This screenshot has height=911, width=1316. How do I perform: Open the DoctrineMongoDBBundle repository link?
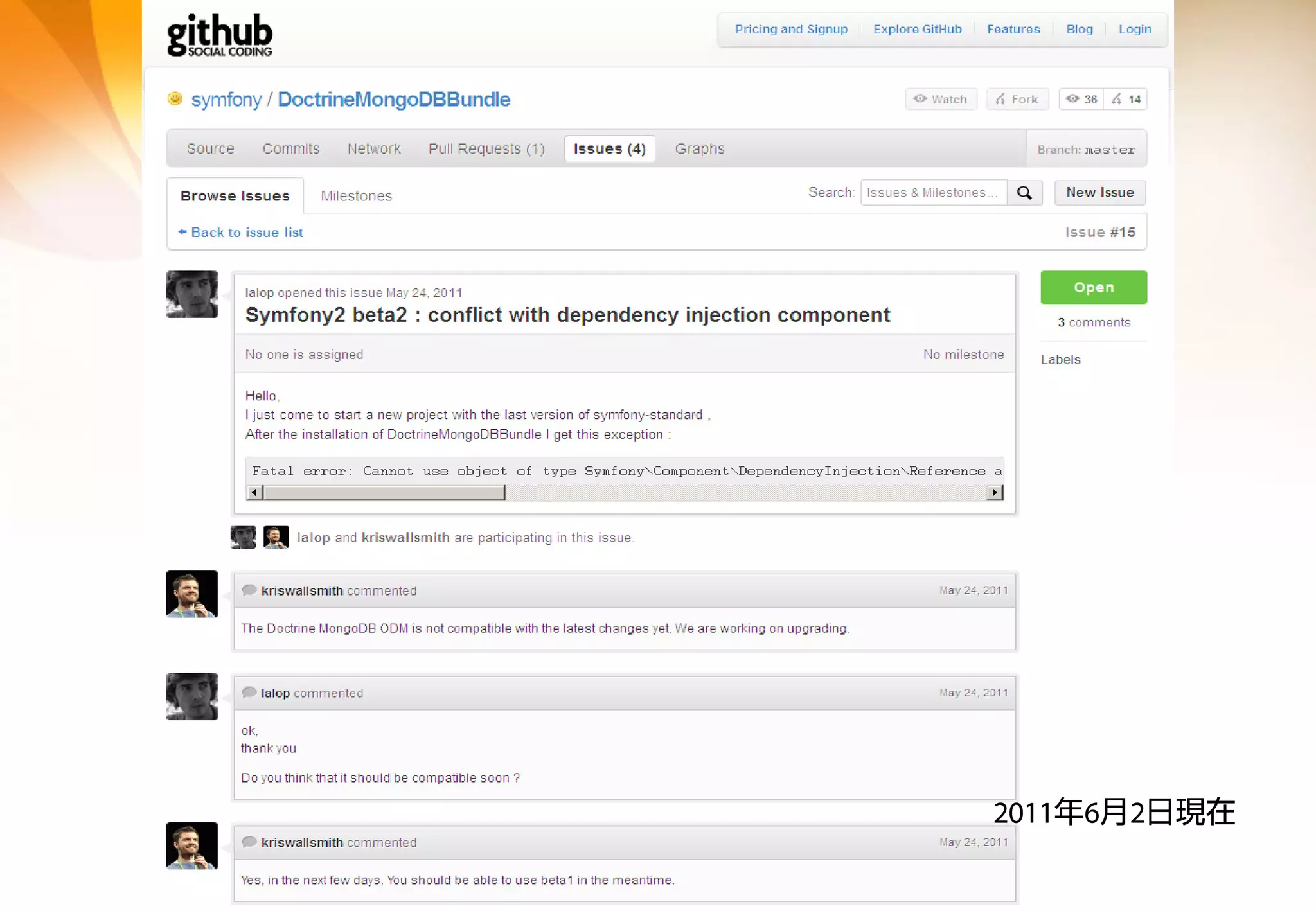(x=393, y=100)
